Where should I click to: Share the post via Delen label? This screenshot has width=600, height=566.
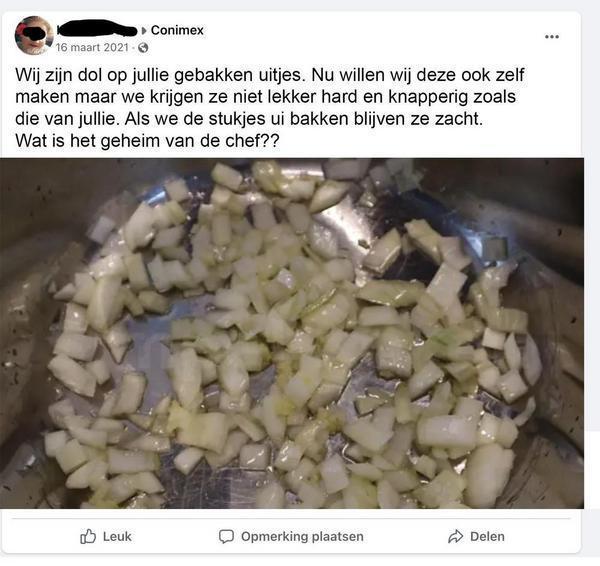487,536
